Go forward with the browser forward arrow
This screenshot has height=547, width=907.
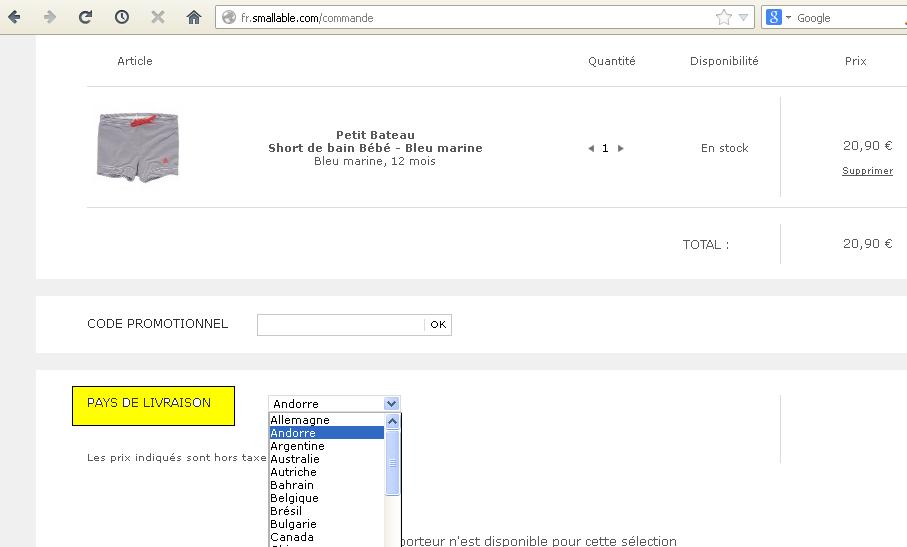click(50, 17)
